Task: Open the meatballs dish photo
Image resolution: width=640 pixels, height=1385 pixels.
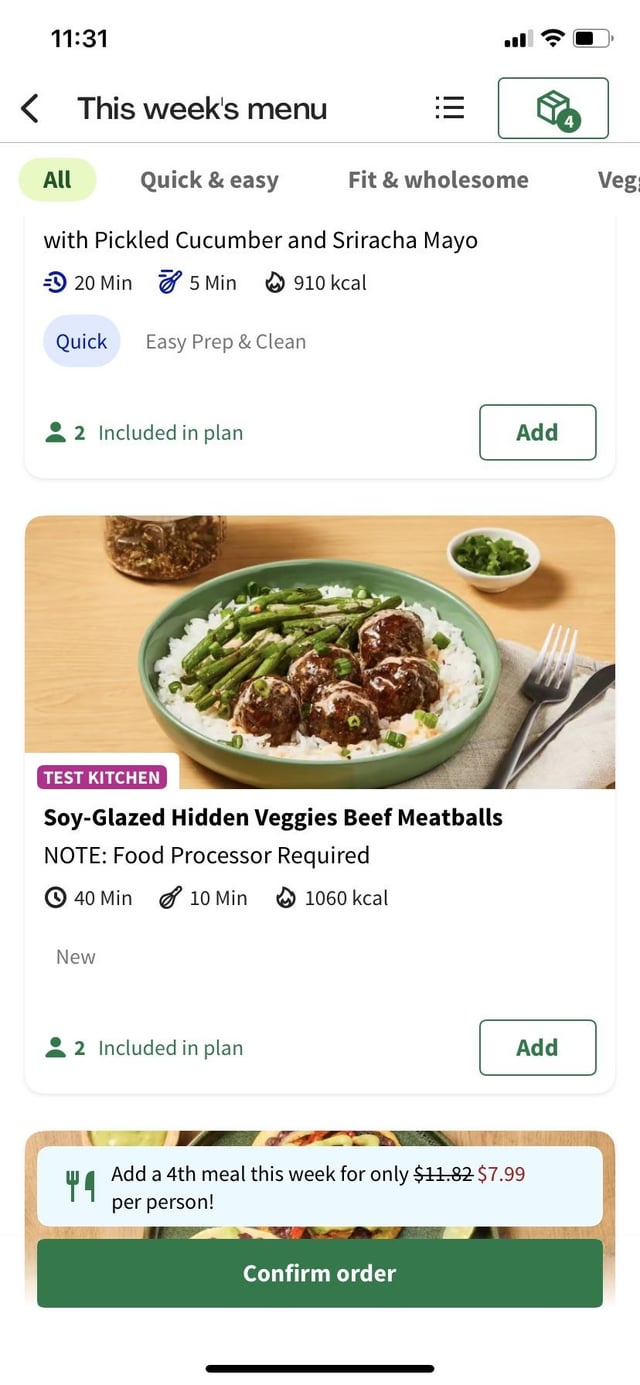Action: tap(320, 650)
